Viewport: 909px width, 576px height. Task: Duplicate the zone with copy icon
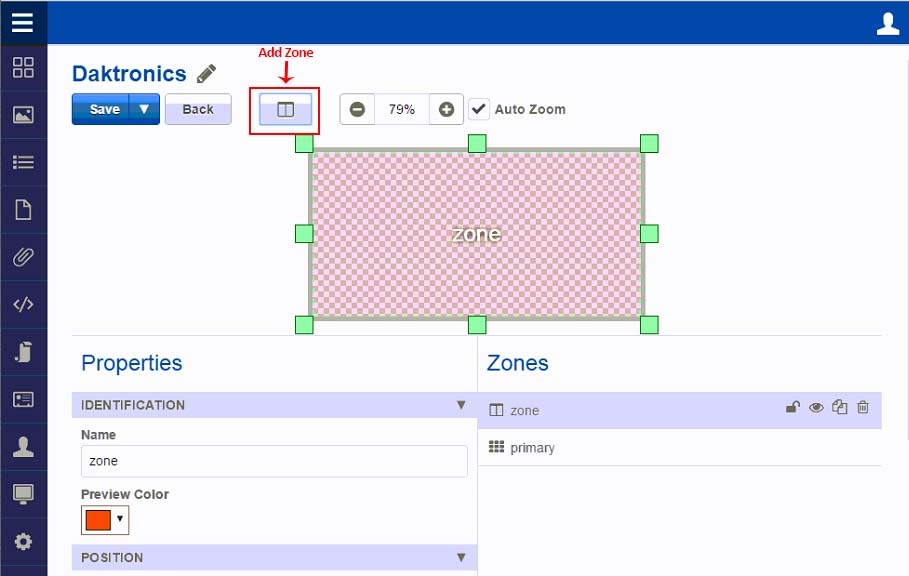[840, 407]
